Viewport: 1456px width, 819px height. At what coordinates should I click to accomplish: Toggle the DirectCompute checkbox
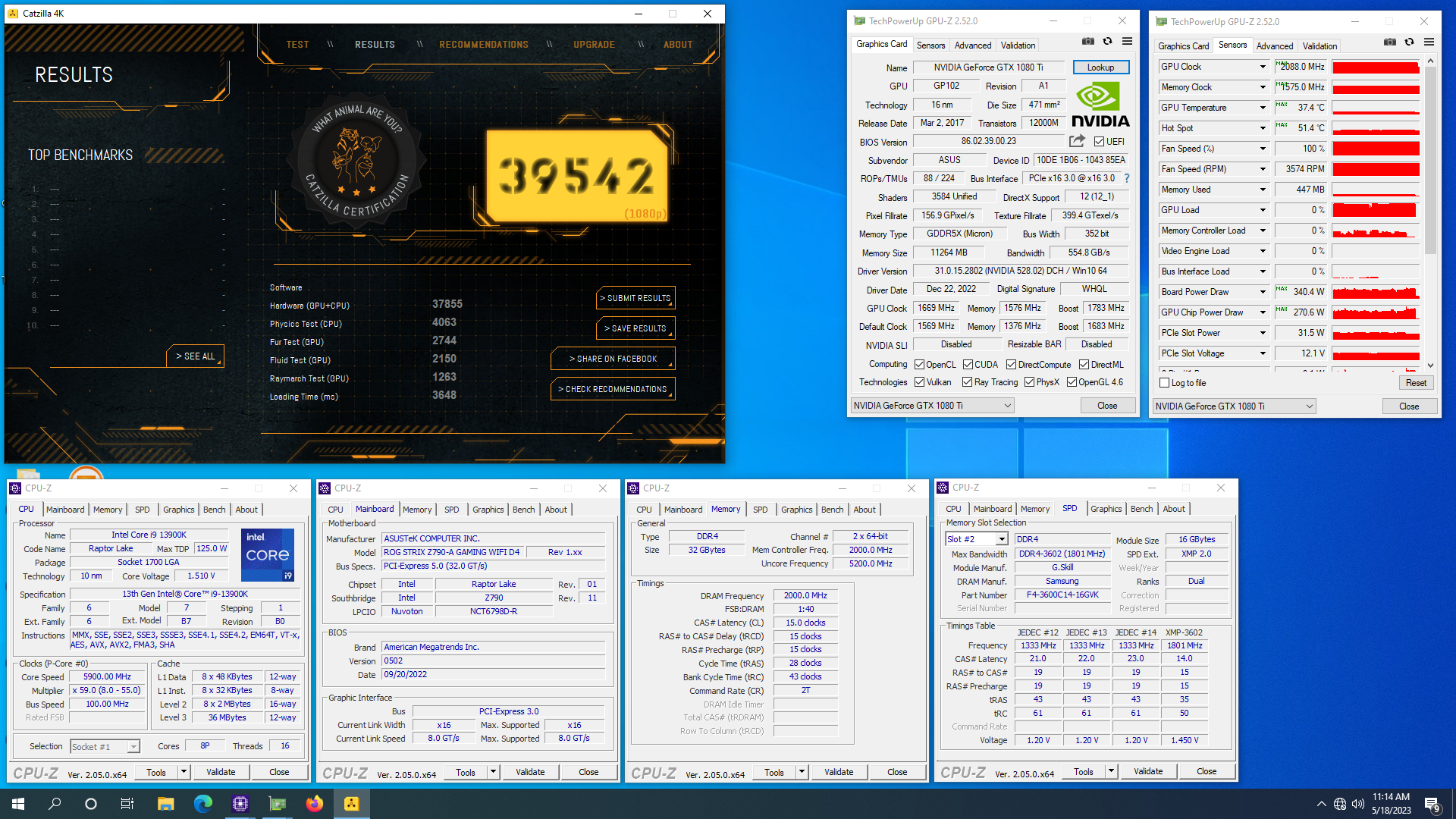(1011, 365)
